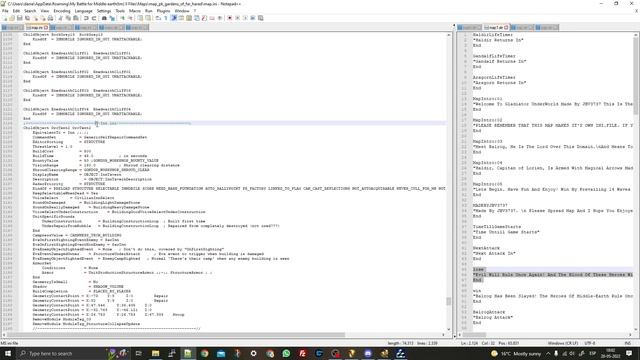
Task: Select the active .str tab in right pane
Action: click(495, 27)
